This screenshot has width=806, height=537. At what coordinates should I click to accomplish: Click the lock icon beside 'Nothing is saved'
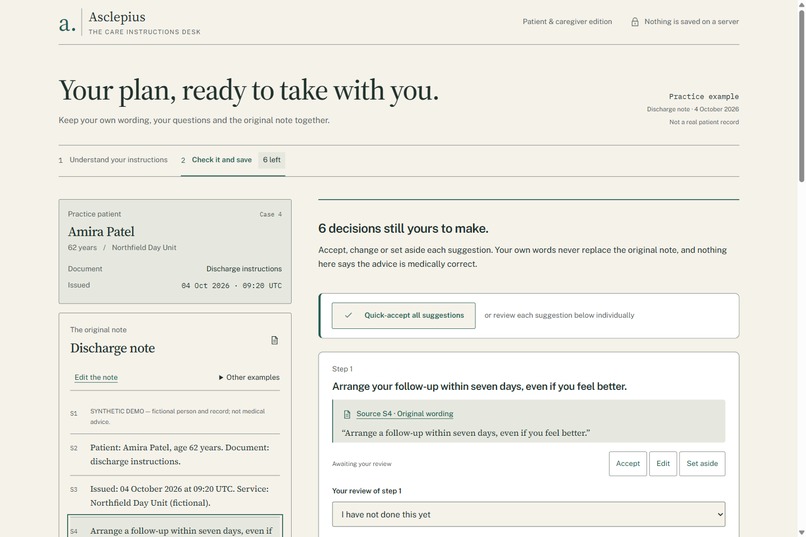pyautogui.click(x=635, y=22)
